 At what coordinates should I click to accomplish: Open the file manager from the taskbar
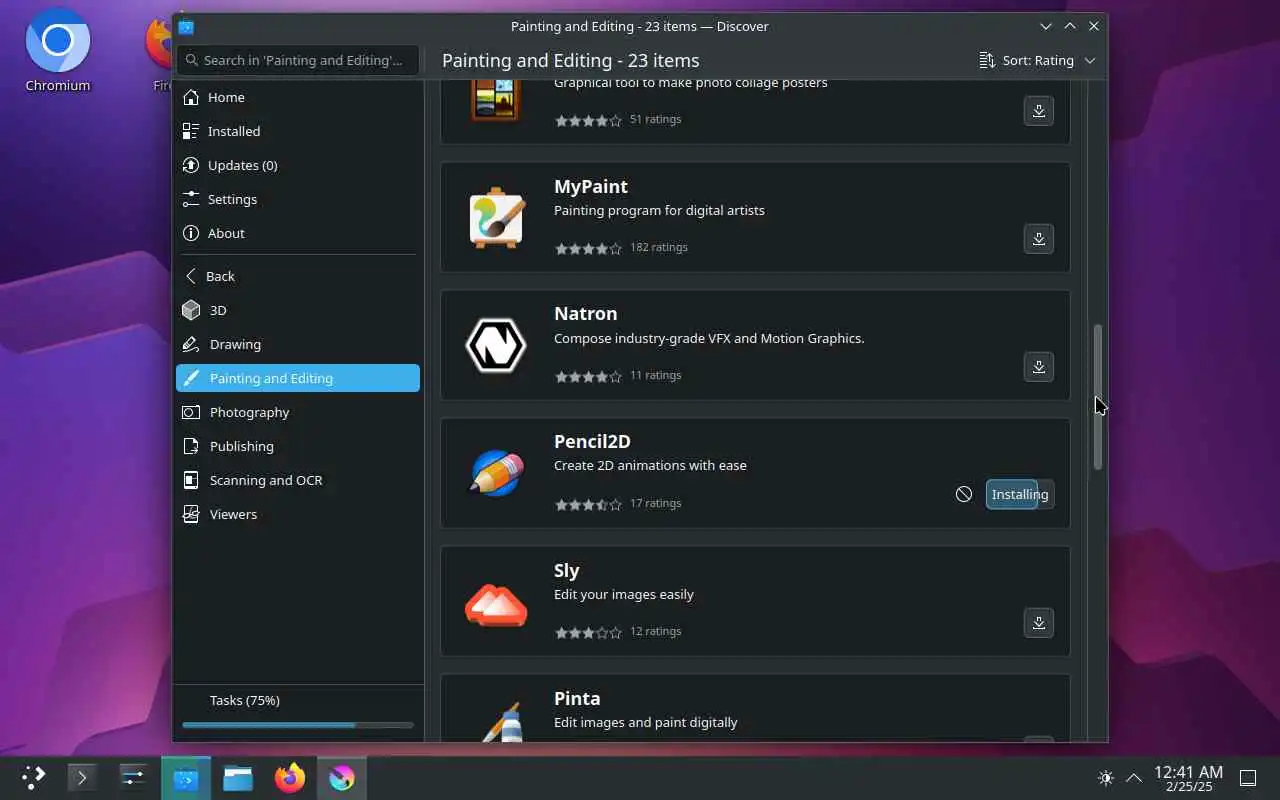click(238, 777)
